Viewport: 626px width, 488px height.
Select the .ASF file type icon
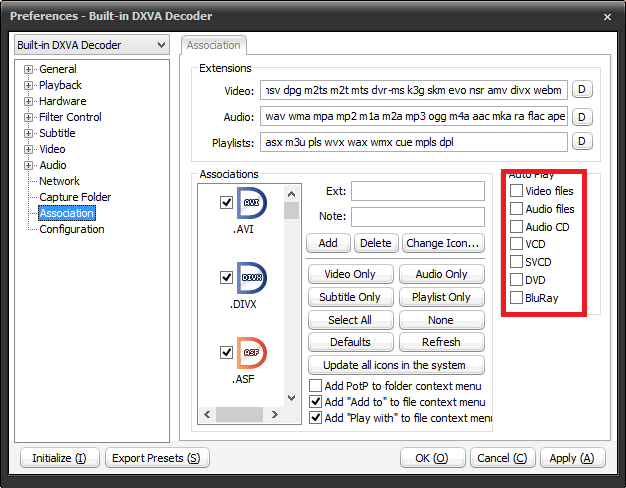252,353
